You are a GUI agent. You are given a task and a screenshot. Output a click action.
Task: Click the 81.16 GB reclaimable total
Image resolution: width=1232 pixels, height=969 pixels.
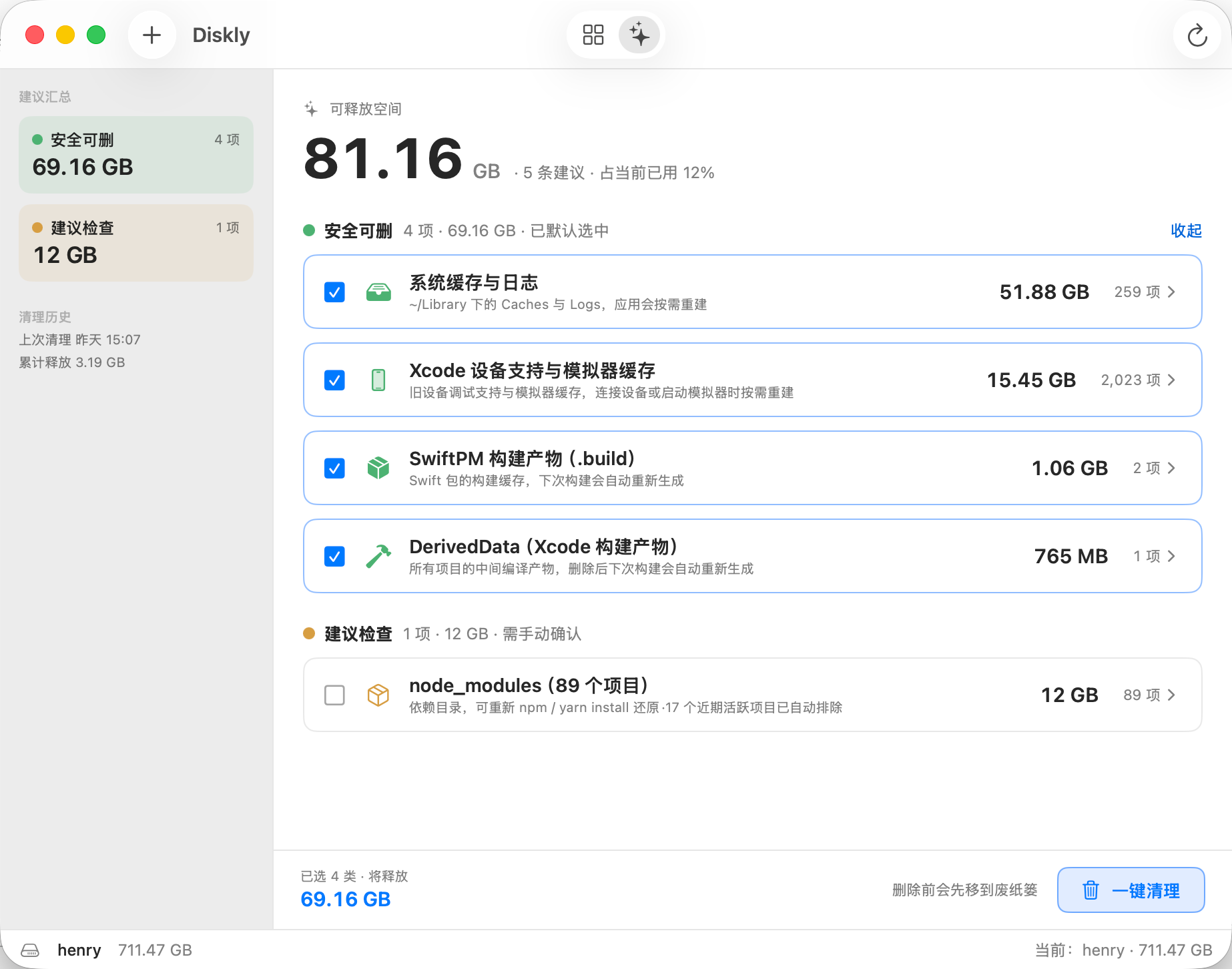(402, 159)
